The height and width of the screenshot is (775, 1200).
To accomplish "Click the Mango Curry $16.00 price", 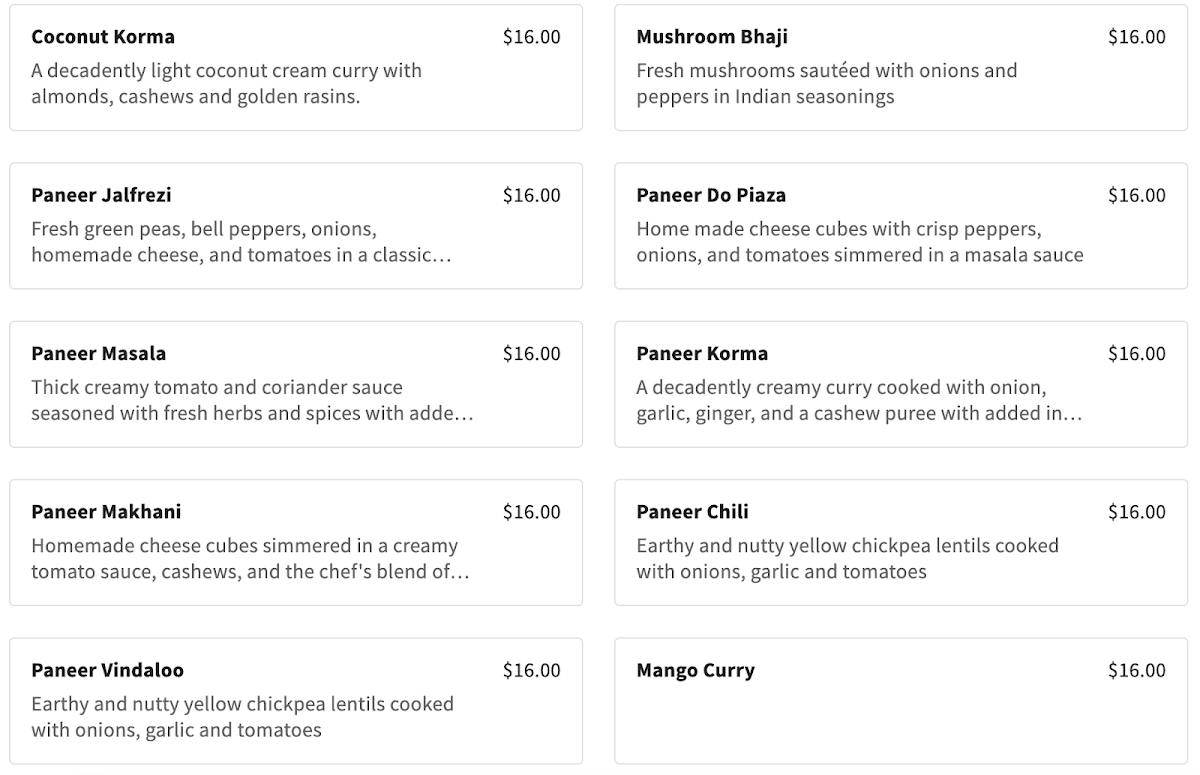I will click(1136, 670).
